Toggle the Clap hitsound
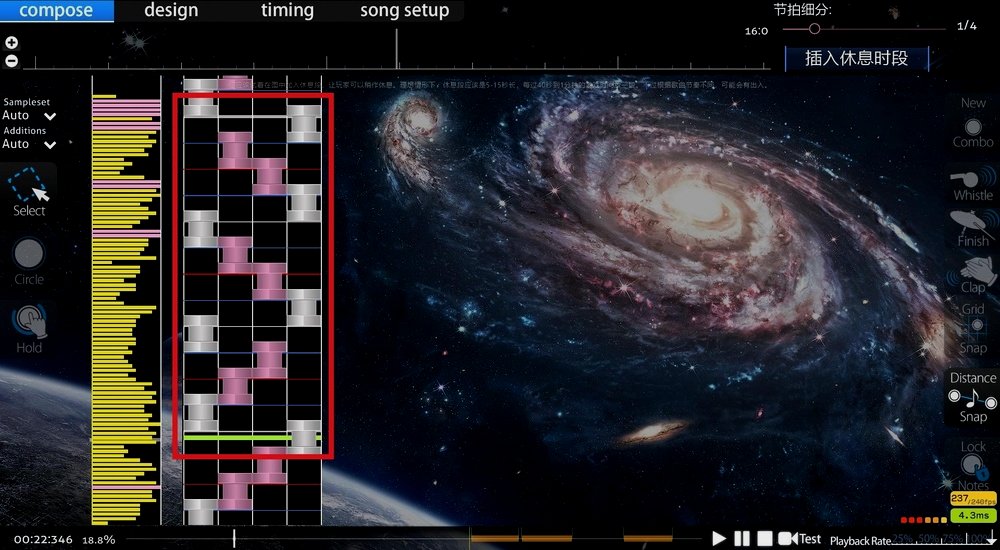The width and height of the screenshot is (1000, 550). point(972,273)
